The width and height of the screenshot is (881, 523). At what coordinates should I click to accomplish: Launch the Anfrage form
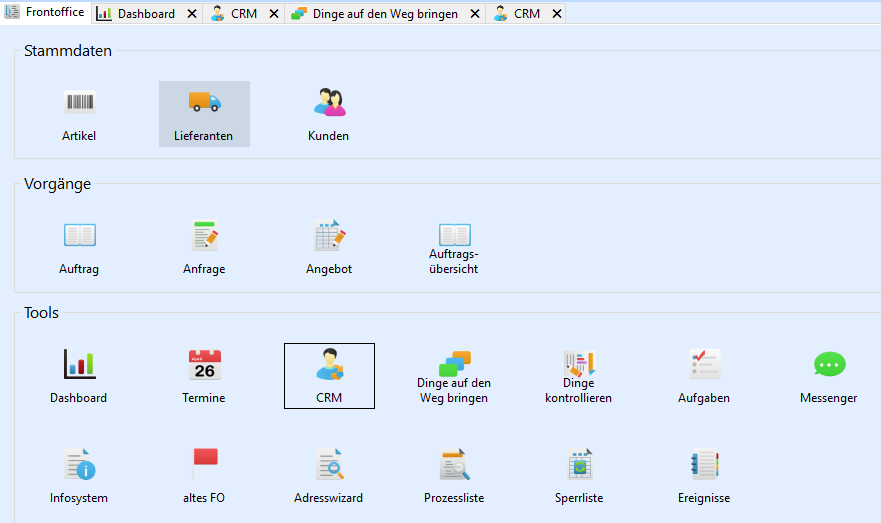point(204,236)
